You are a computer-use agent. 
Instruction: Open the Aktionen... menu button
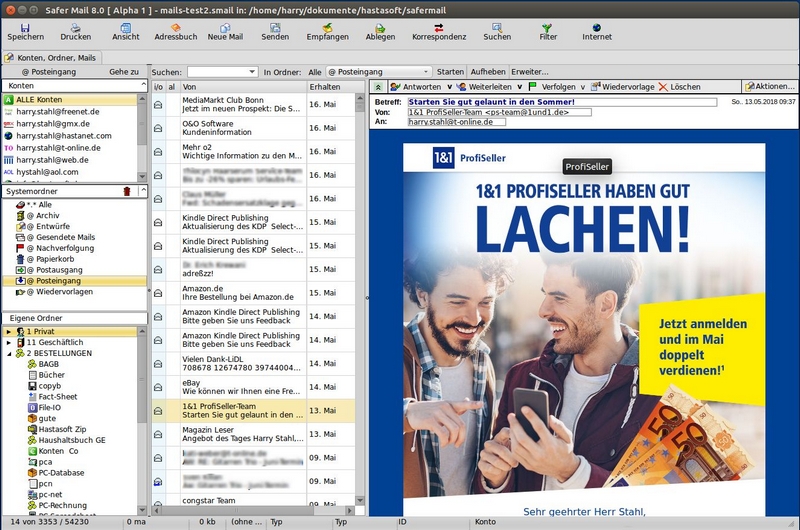[769, 86]
